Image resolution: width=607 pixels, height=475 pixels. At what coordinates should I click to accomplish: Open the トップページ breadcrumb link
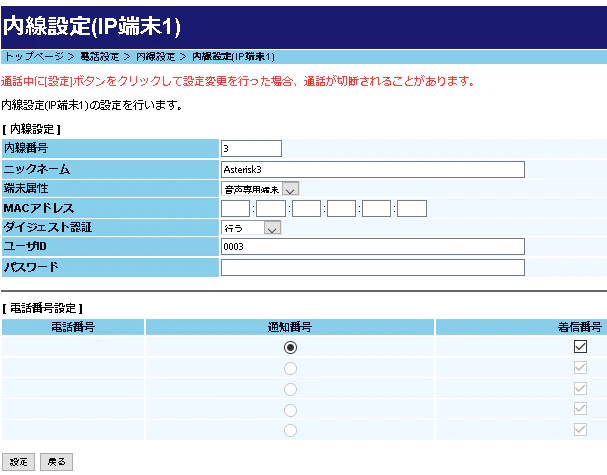point(34,57)
